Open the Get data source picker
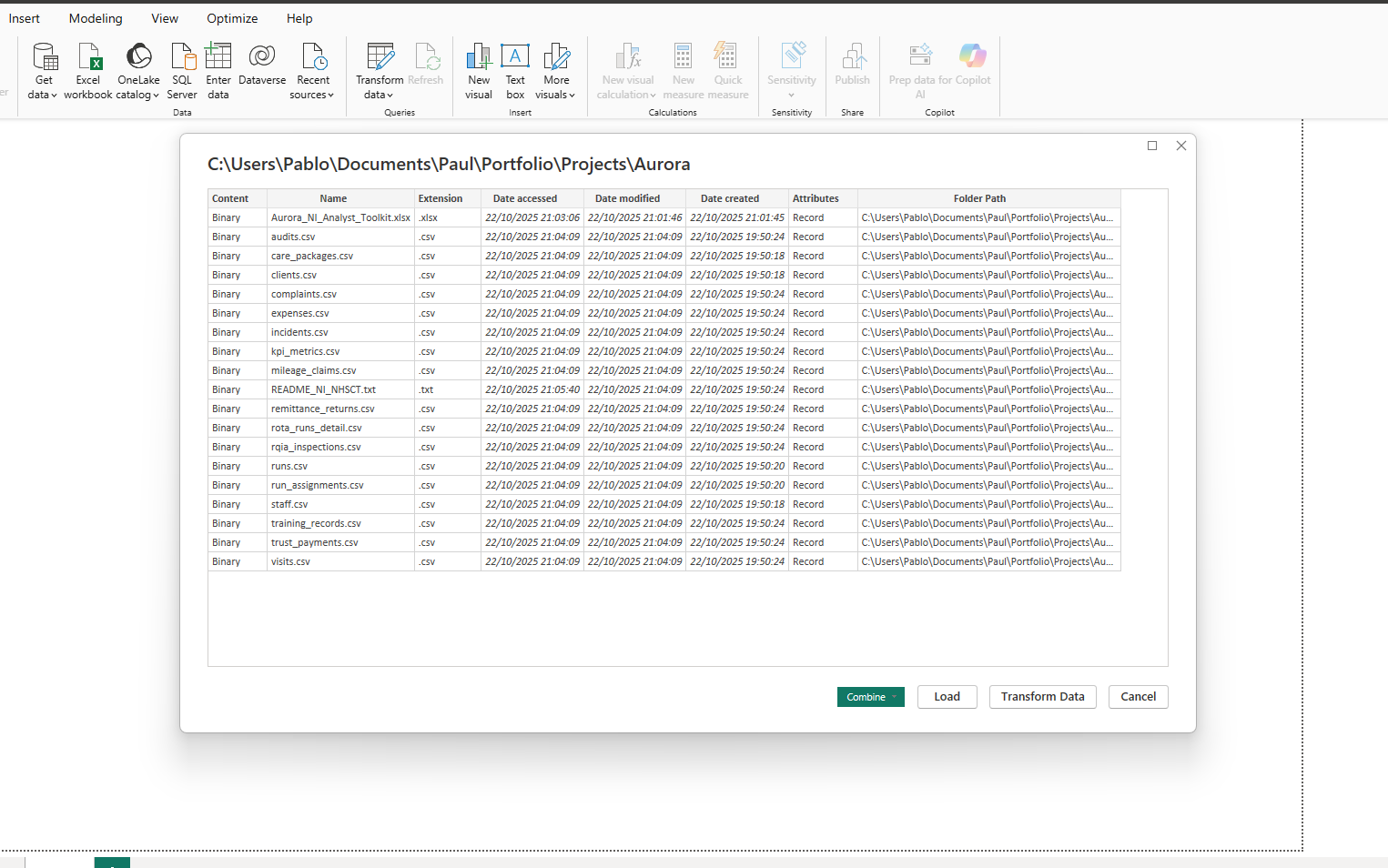The width and height of the screenshot is (1388, 868). point(43,68)
